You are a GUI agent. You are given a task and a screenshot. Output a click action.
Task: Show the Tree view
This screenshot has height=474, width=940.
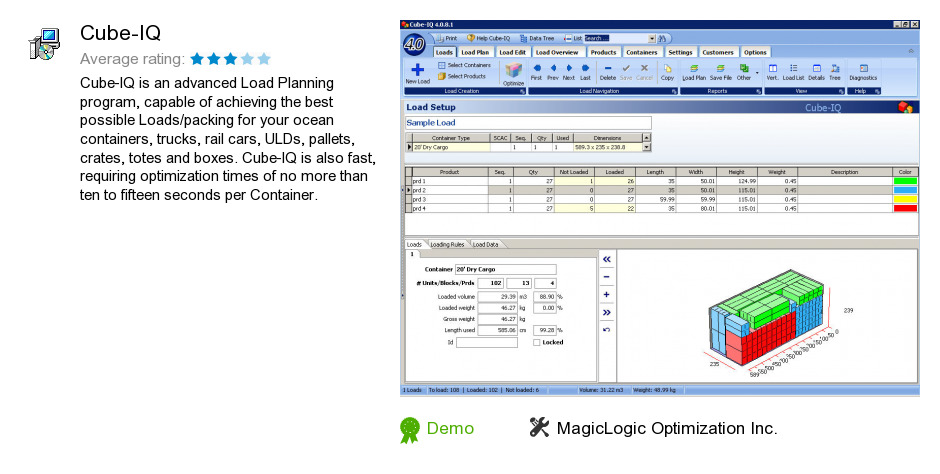[x=835, y=68]
